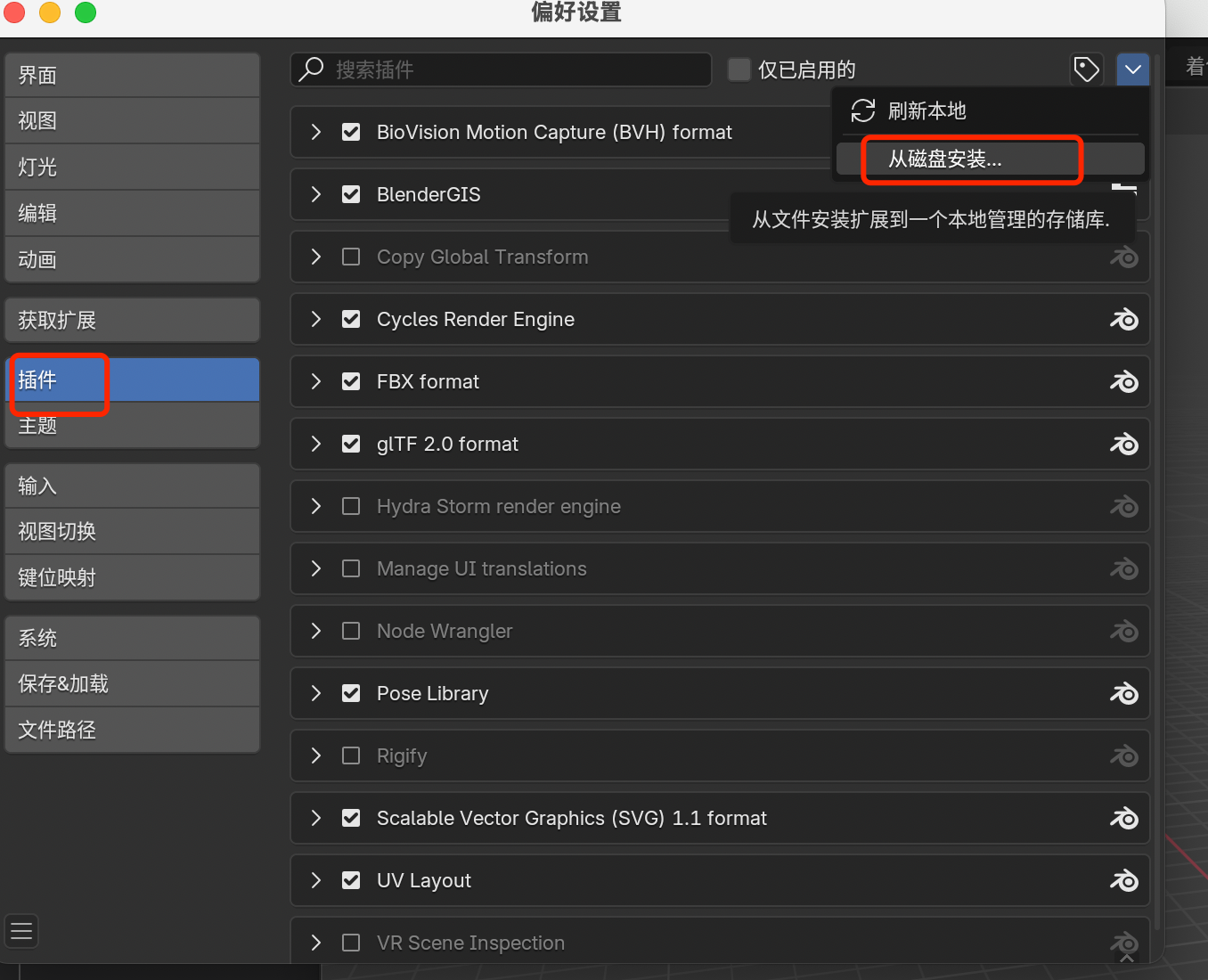Check the Manage UI translations add-on

coord(351,568)
